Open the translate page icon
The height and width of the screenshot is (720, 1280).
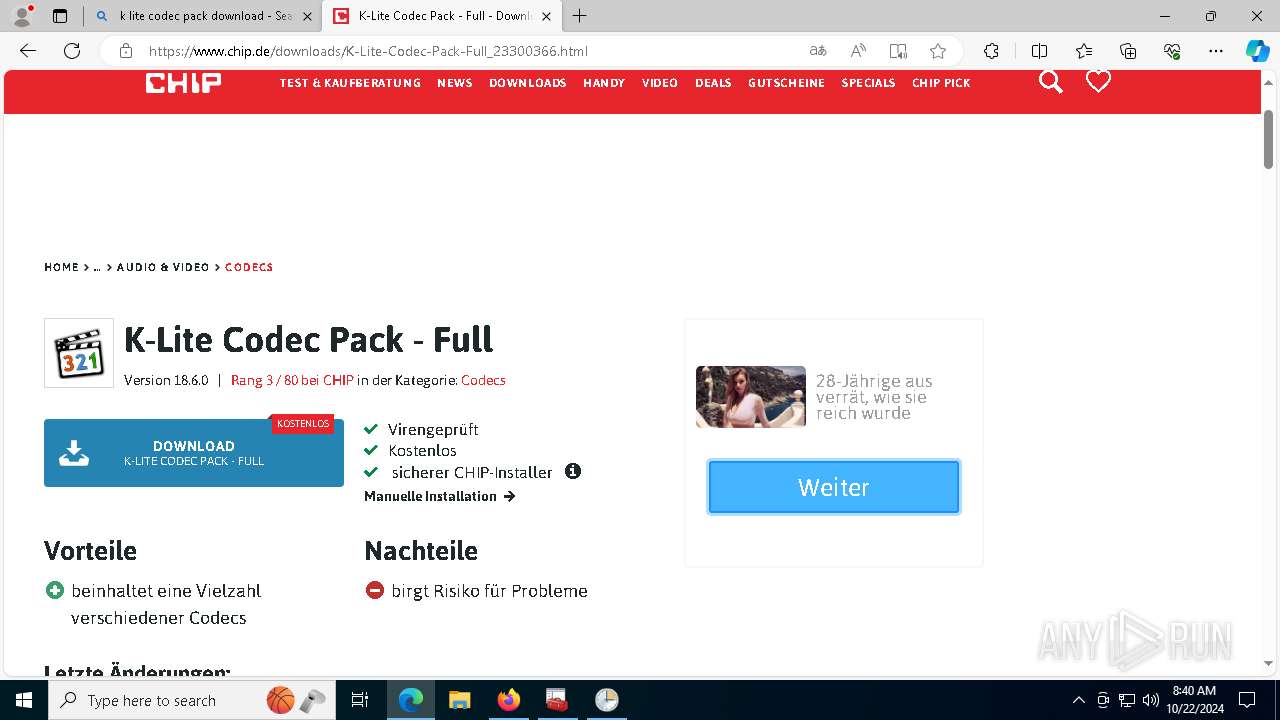click(x=818, y=51)
